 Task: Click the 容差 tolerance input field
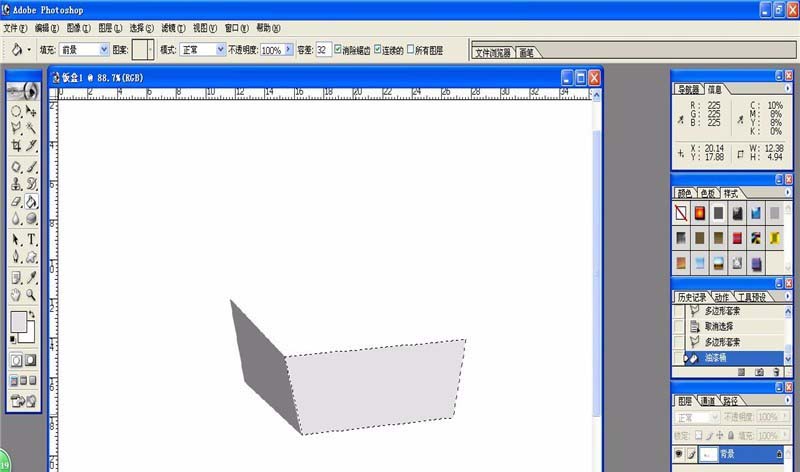coord(323,49)
